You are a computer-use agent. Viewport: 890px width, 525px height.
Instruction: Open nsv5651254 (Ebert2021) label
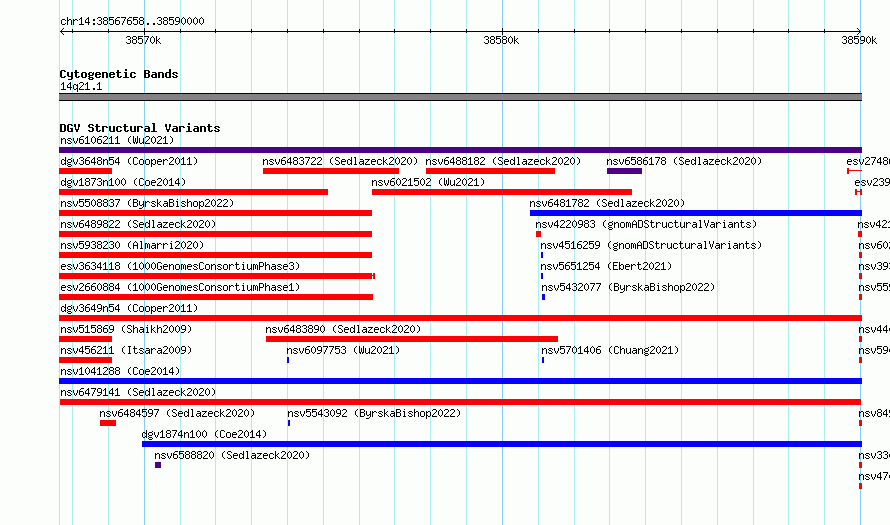click(x=606, y=266)
